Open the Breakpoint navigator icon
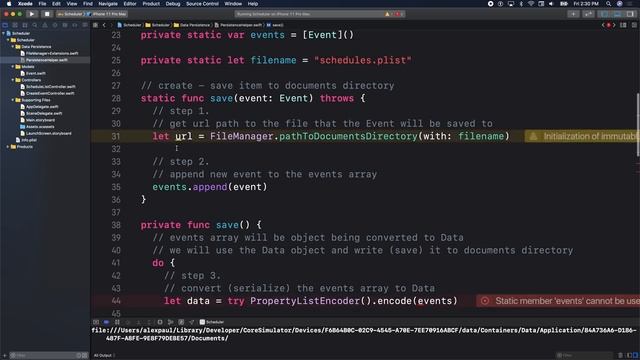The width and height of the screenshot is (640, 360). coord(75,25)
